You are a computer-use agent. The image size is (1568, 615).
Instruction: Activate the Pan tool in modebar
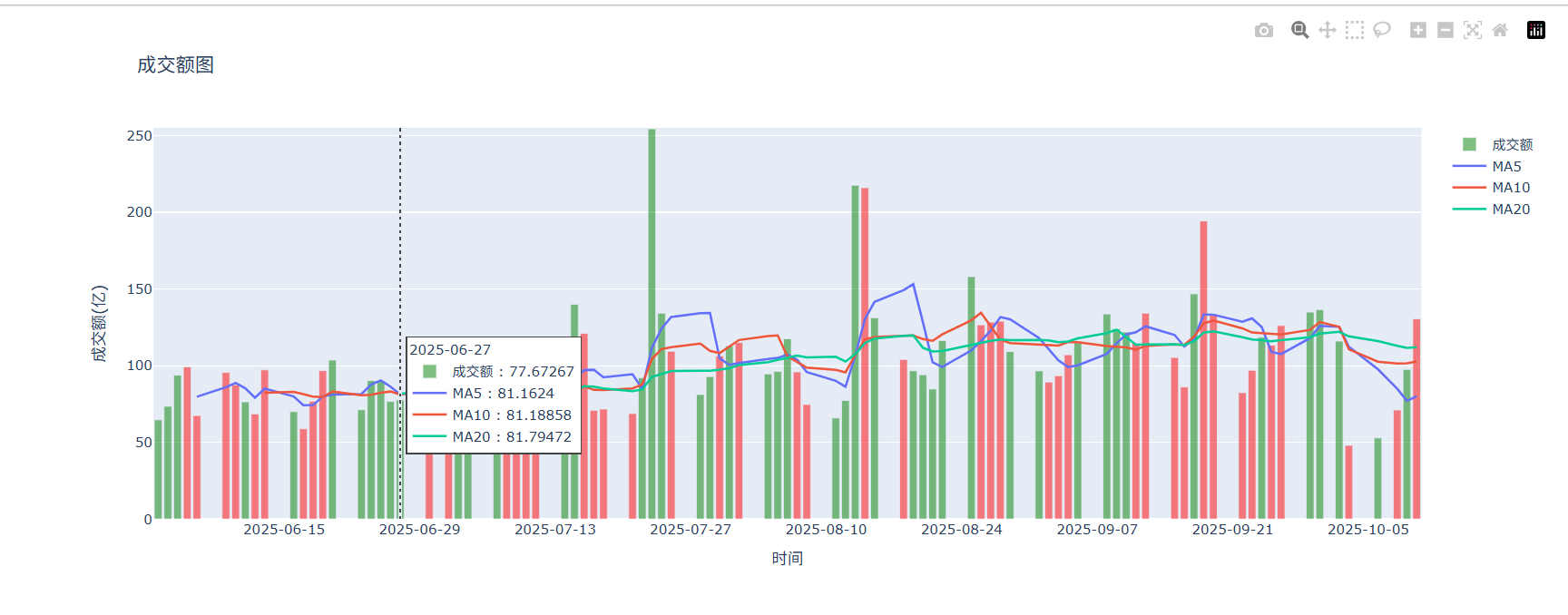(1327, 31)
